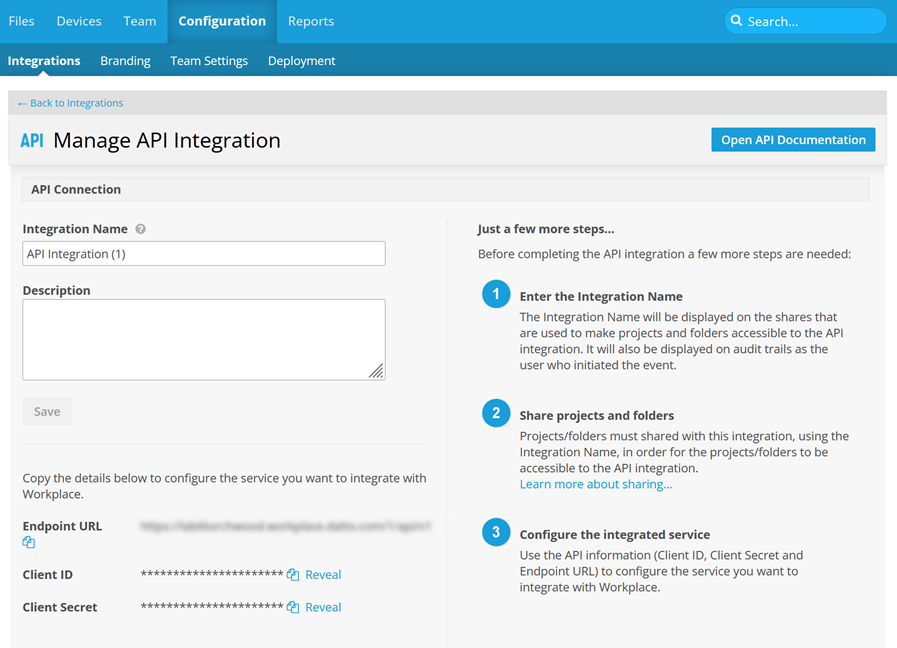Copy the Client ID with its copy icon

[x=293, y=575]
